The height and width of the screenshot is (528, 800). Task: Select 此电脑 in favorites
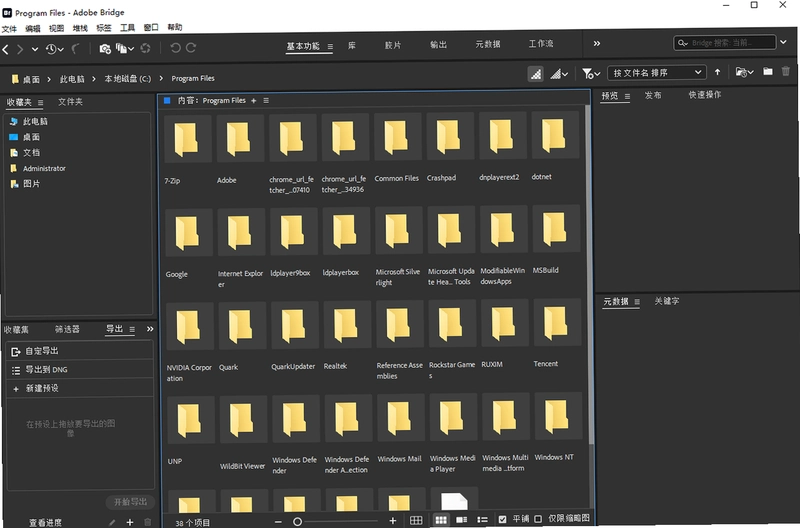(35, 121)
